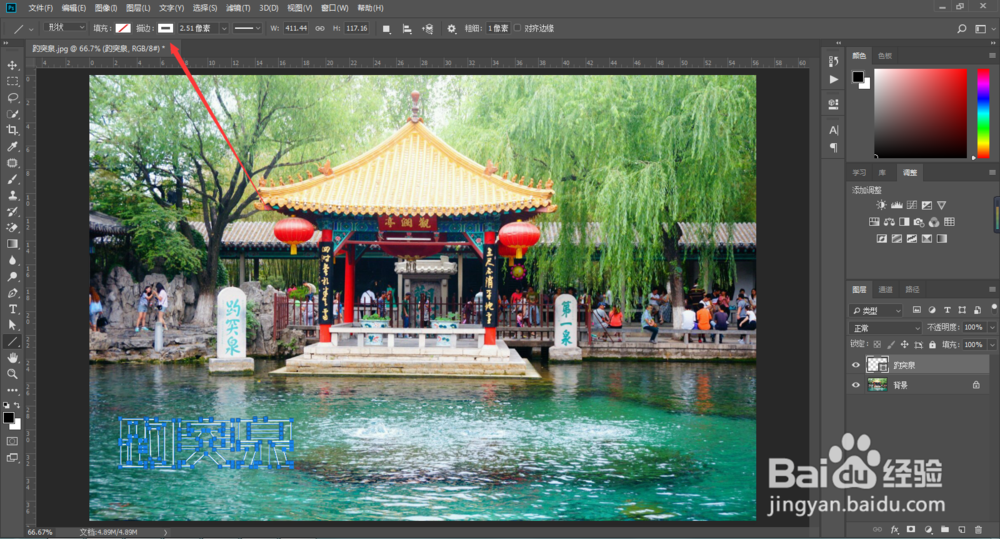Click the trash icon to delete layer
The width and height of the screenshot is (1000, 539).
(978, 529)
